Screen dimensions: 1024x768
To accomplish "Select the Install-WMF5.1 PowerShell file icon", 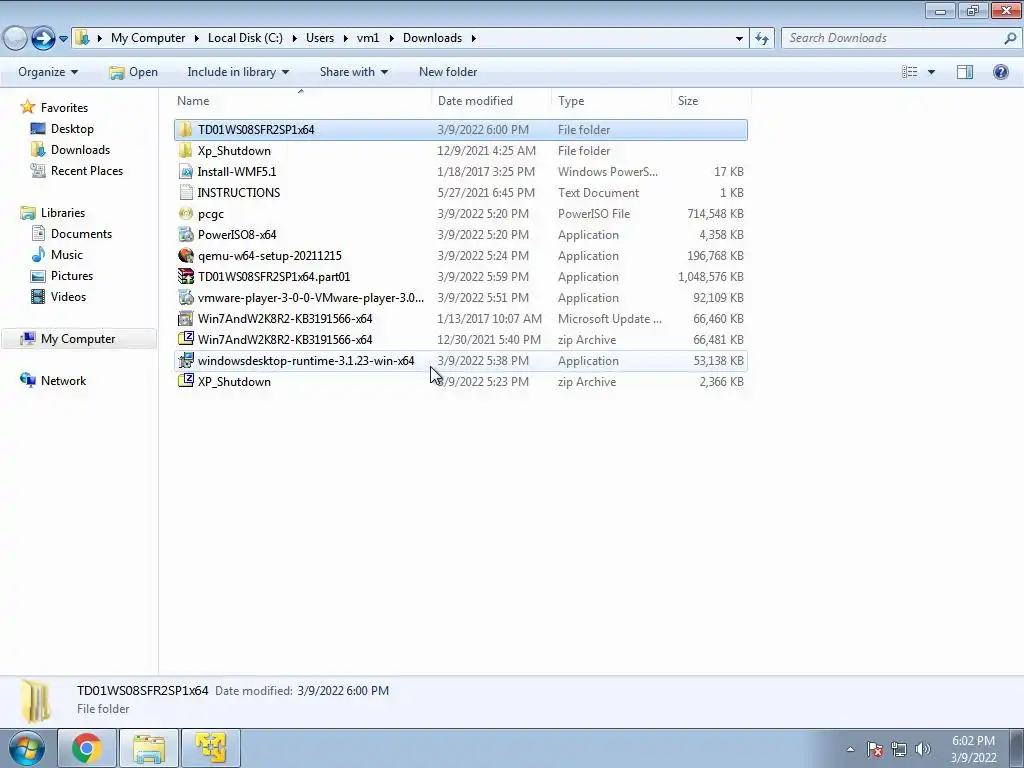I will click(186, 172).
